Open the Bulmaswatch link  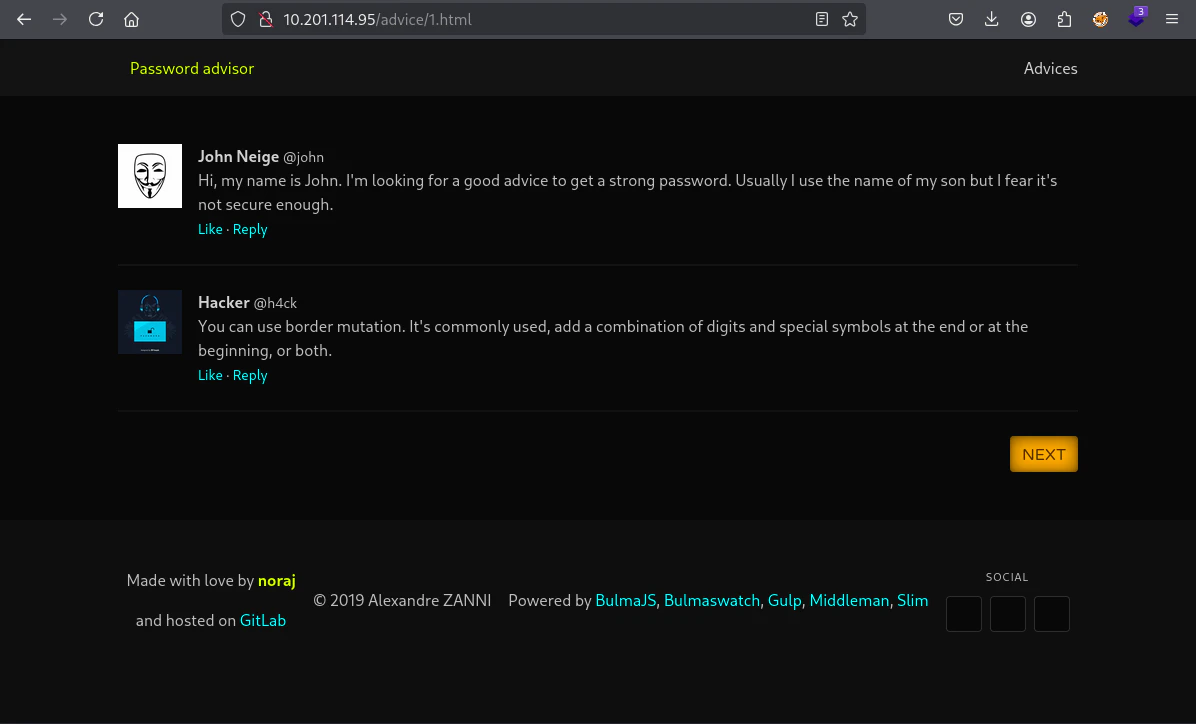coord(712,601)
